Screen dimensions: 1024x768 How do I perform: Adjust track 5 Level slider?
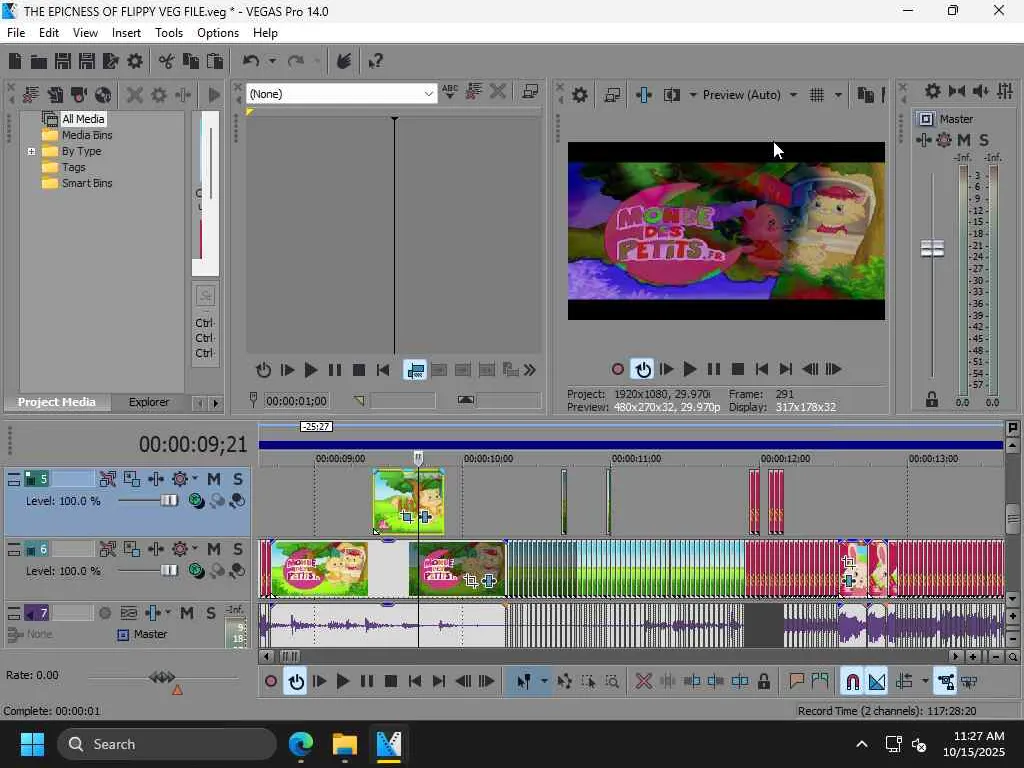pyautogui.click(x=168, y=501)
